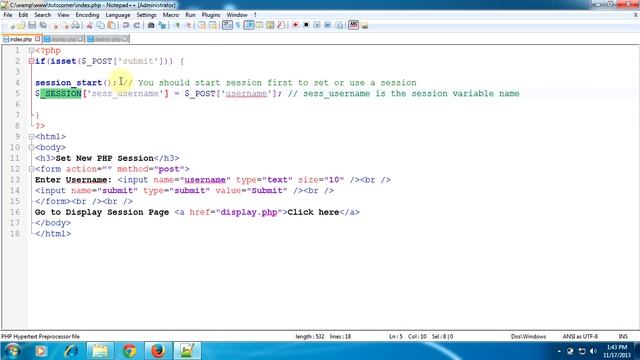Toggle Word Wrap in the toolbar
This screenshot has width=640, height=360.
(227, 25)
